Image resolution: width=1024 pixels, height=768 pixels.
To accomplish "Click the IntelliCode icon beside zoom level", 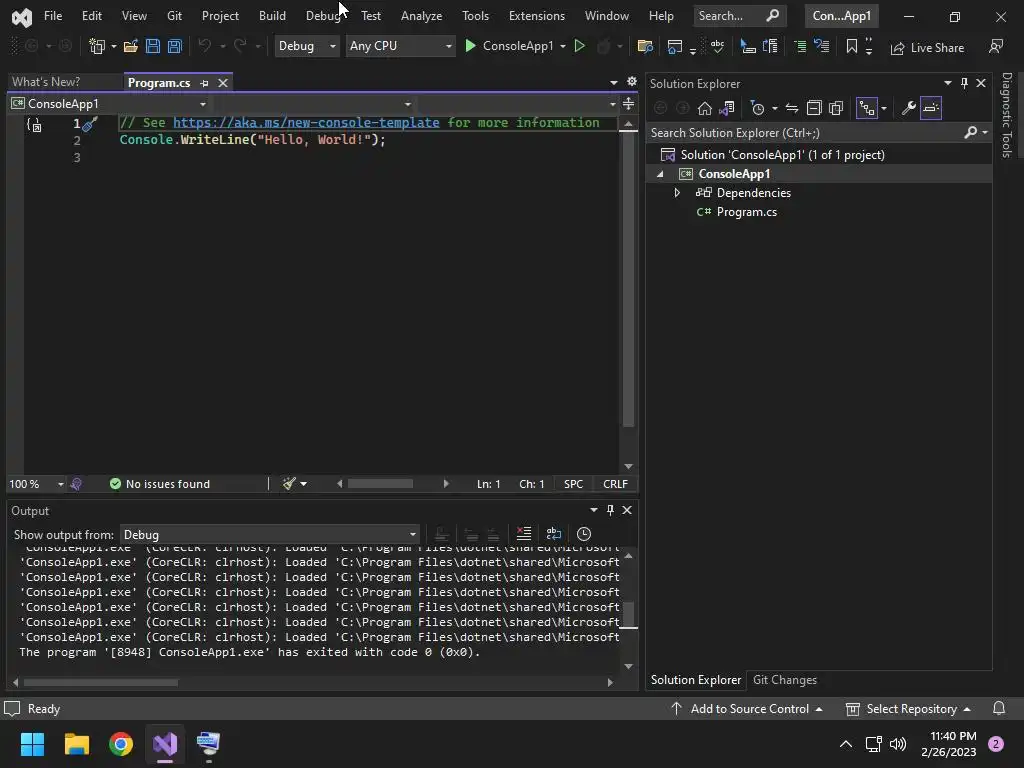I will click(76, 484).
